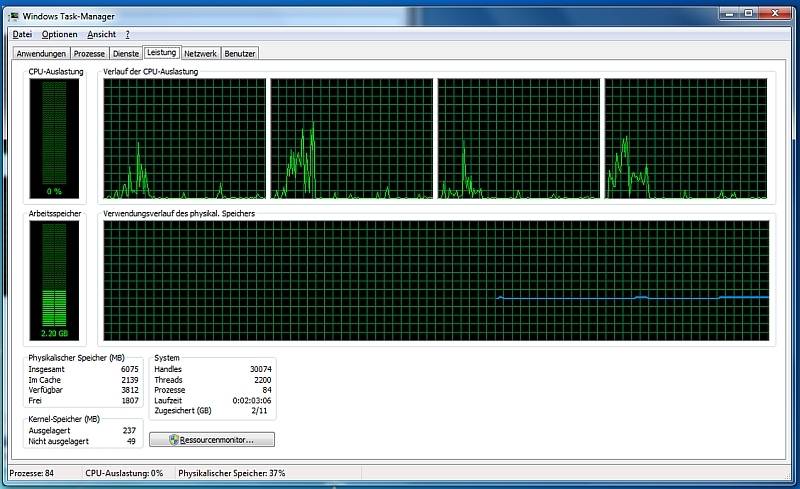The image size is (800, 489).
Task: Click the first CPU core history graph
Action: (185, 138)
